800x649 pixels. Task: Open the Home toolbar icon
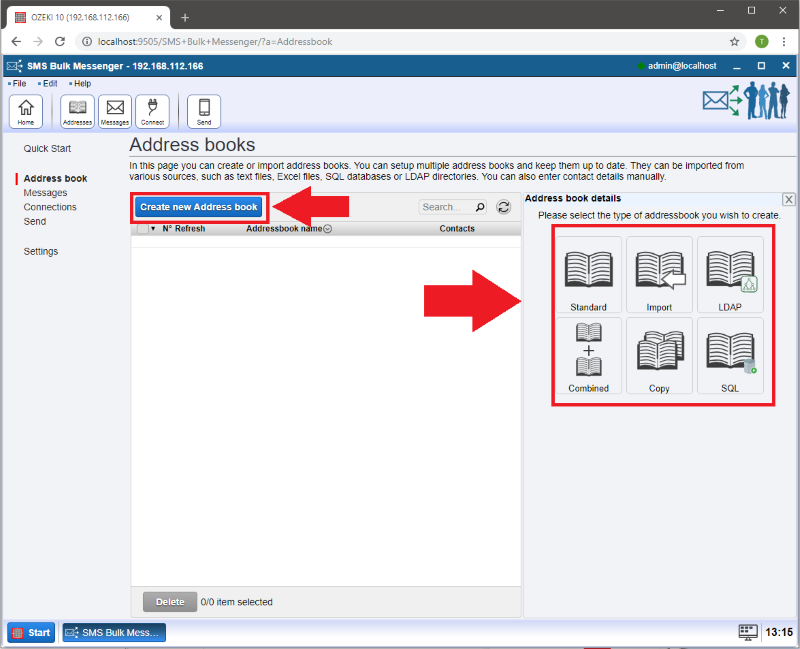click(25, 111)
